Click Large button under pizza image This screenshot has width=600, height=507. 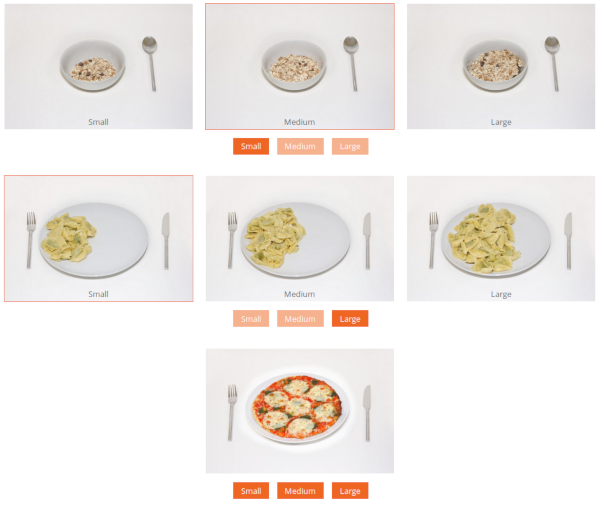click(x=350, y=491)
